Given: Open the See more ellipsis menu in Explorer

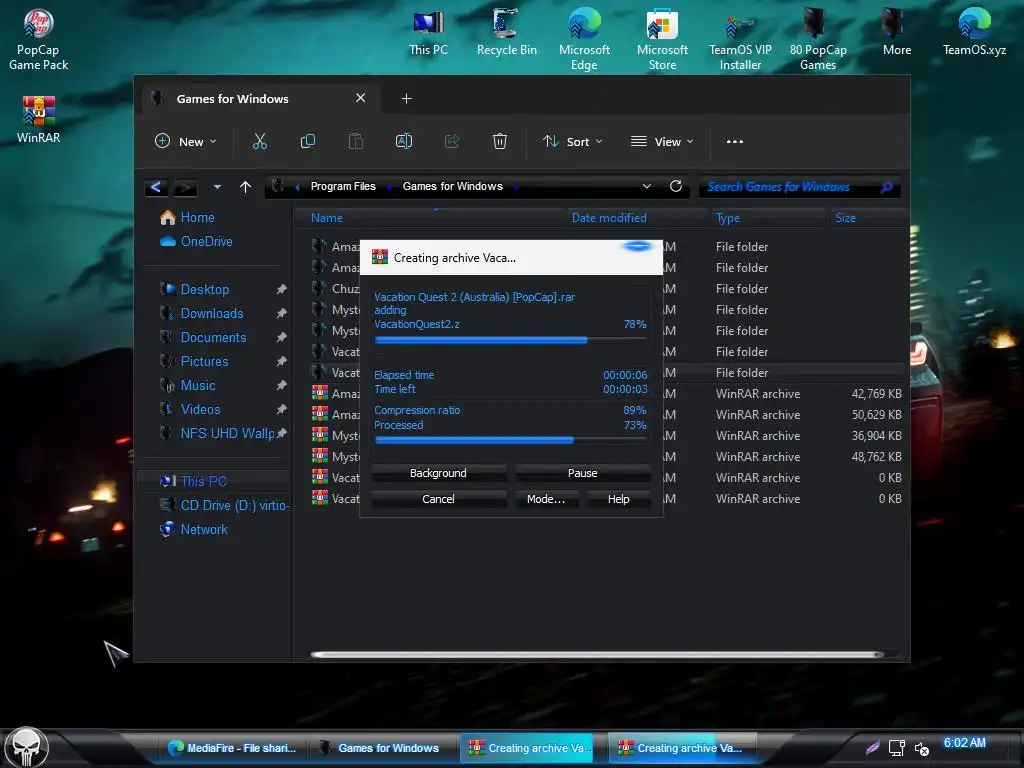Looking at the screenshot, I should click(x=735, y=142).
